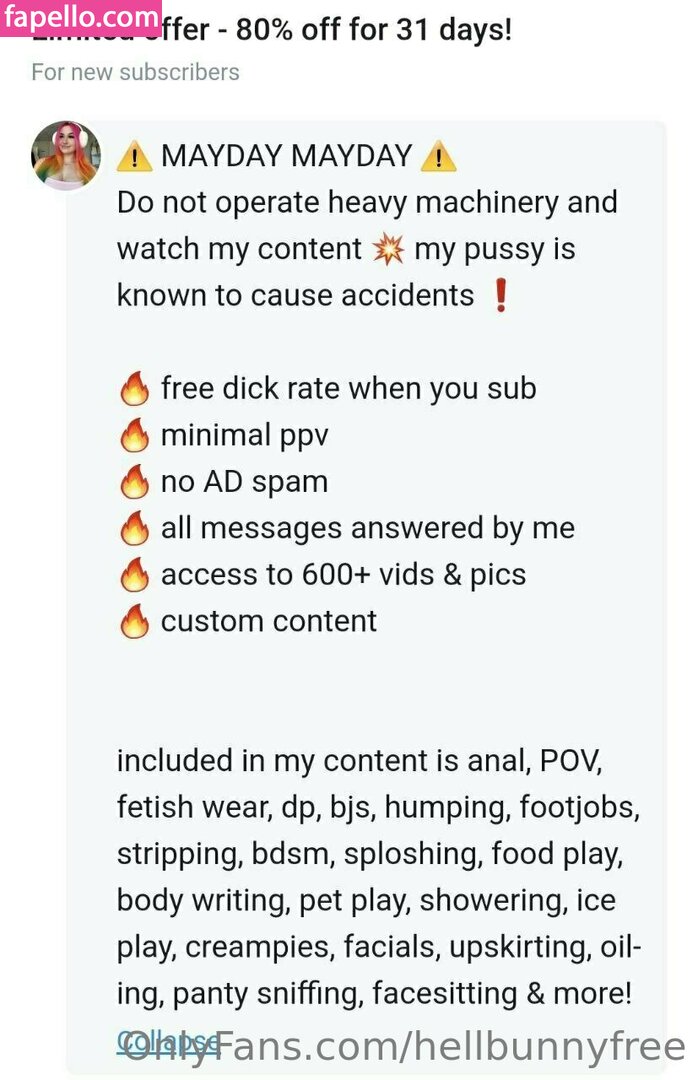Click the fapello.com logo badge
This screenshot has width=698, height=1080.
(x=81, y=17)
